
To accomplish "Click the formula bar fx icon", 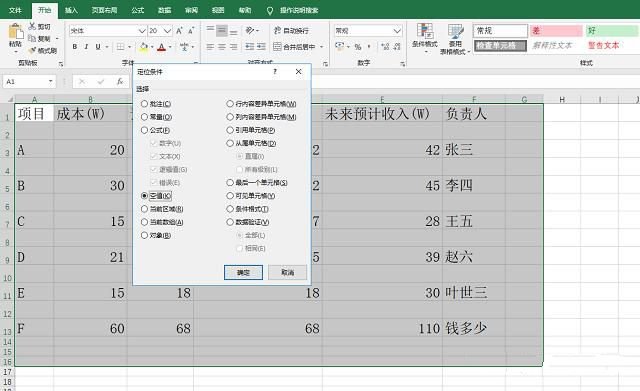I will [x=120, y=82].
